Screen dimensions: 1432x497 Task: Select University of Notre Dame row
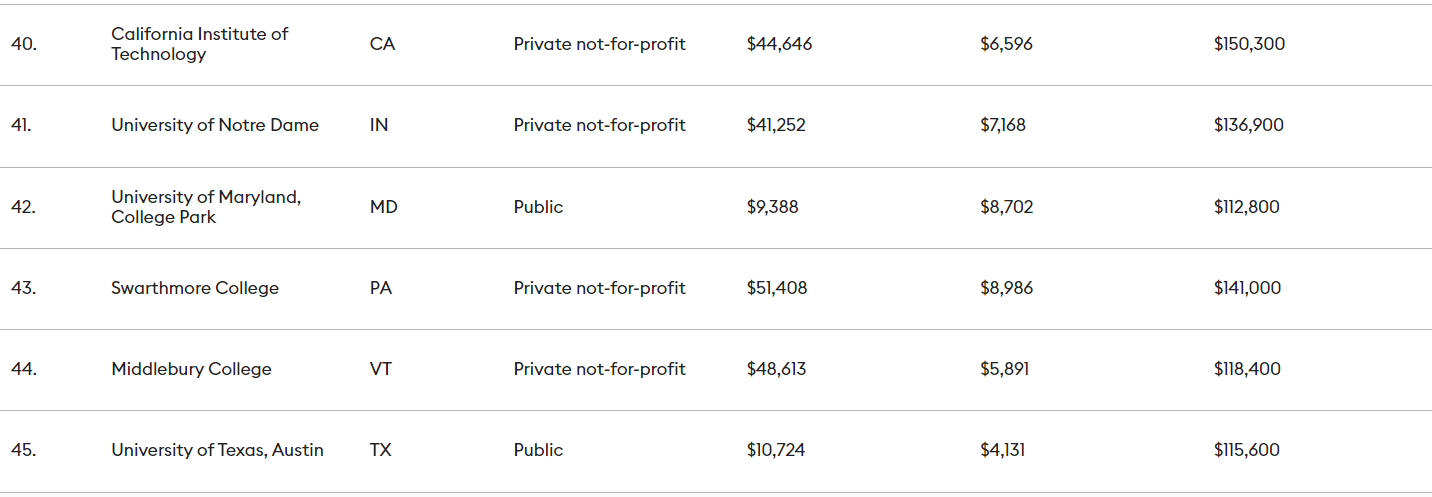coord(215,125)
